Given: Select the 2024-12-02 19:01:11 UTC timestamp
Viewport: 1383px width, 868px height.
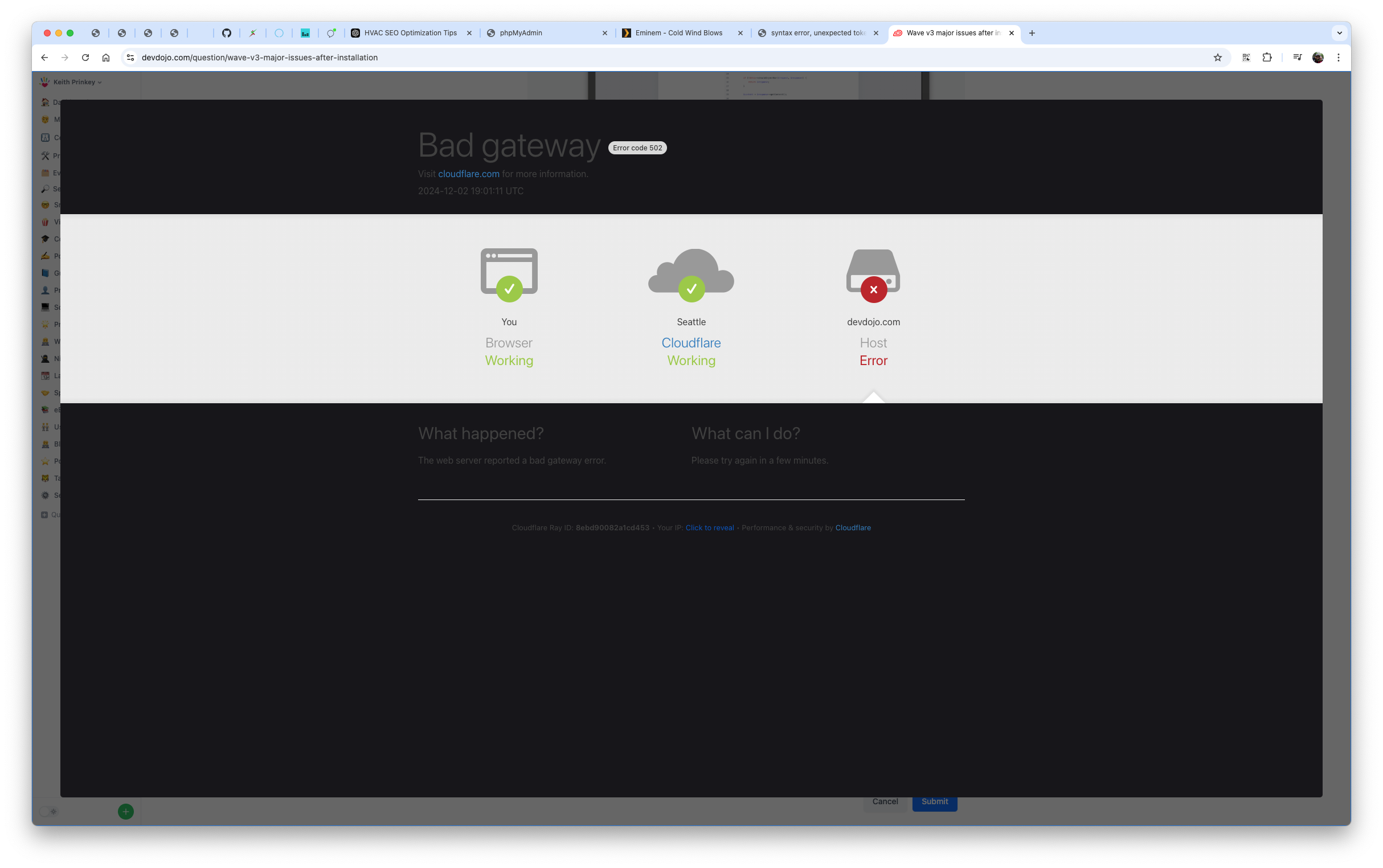Looking at the screenshot, I should pyautogui.click(x=470, y=191).
